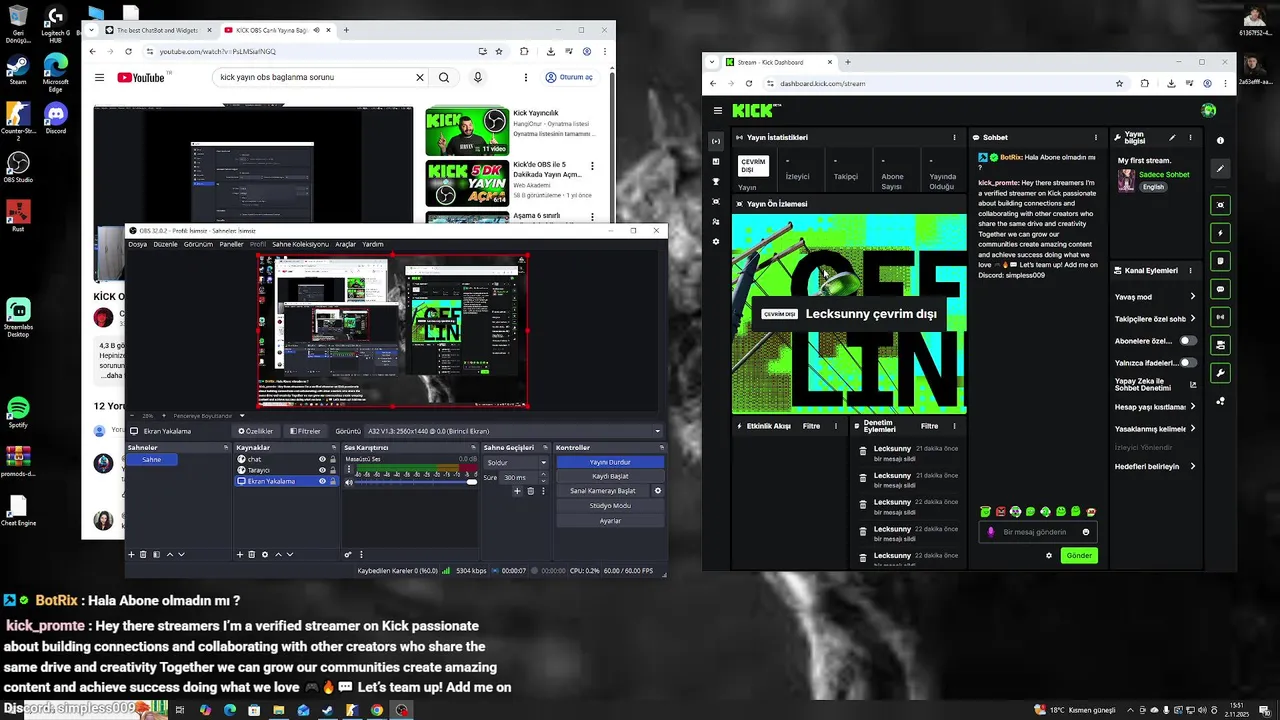Image resolution: width=1280 pixels, height=720 pixels.
Task: Add a new scene in OBS Sahneler
Action: [131, 554]
